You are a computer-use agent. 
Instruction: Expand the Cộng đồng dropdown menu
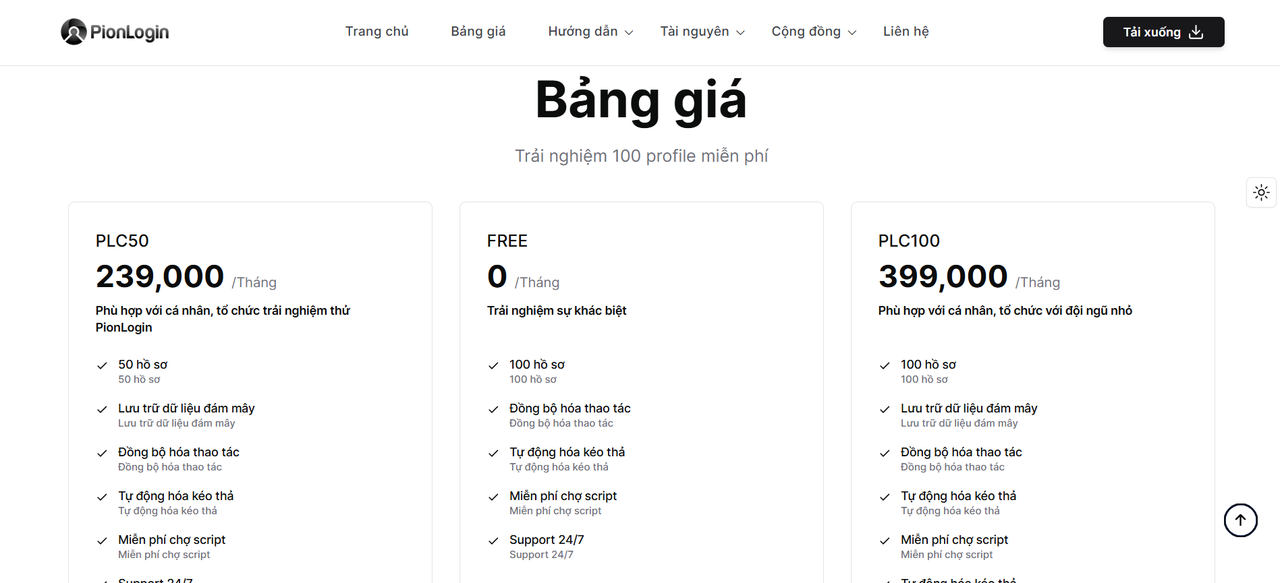(814, 32)
